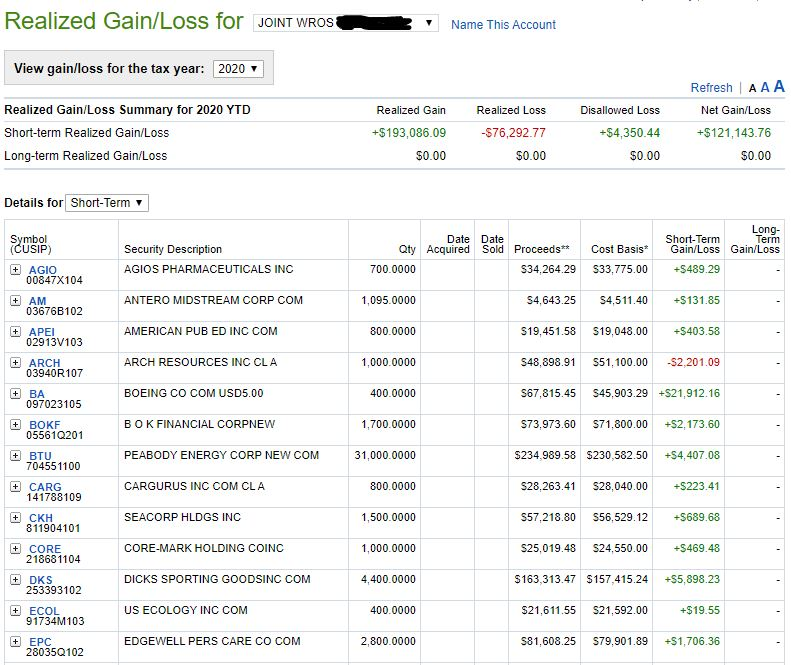Open the CARG symbol link
The width and height of the screenshot is (791, 665).
pyautogui.click(x=45, y=487)
